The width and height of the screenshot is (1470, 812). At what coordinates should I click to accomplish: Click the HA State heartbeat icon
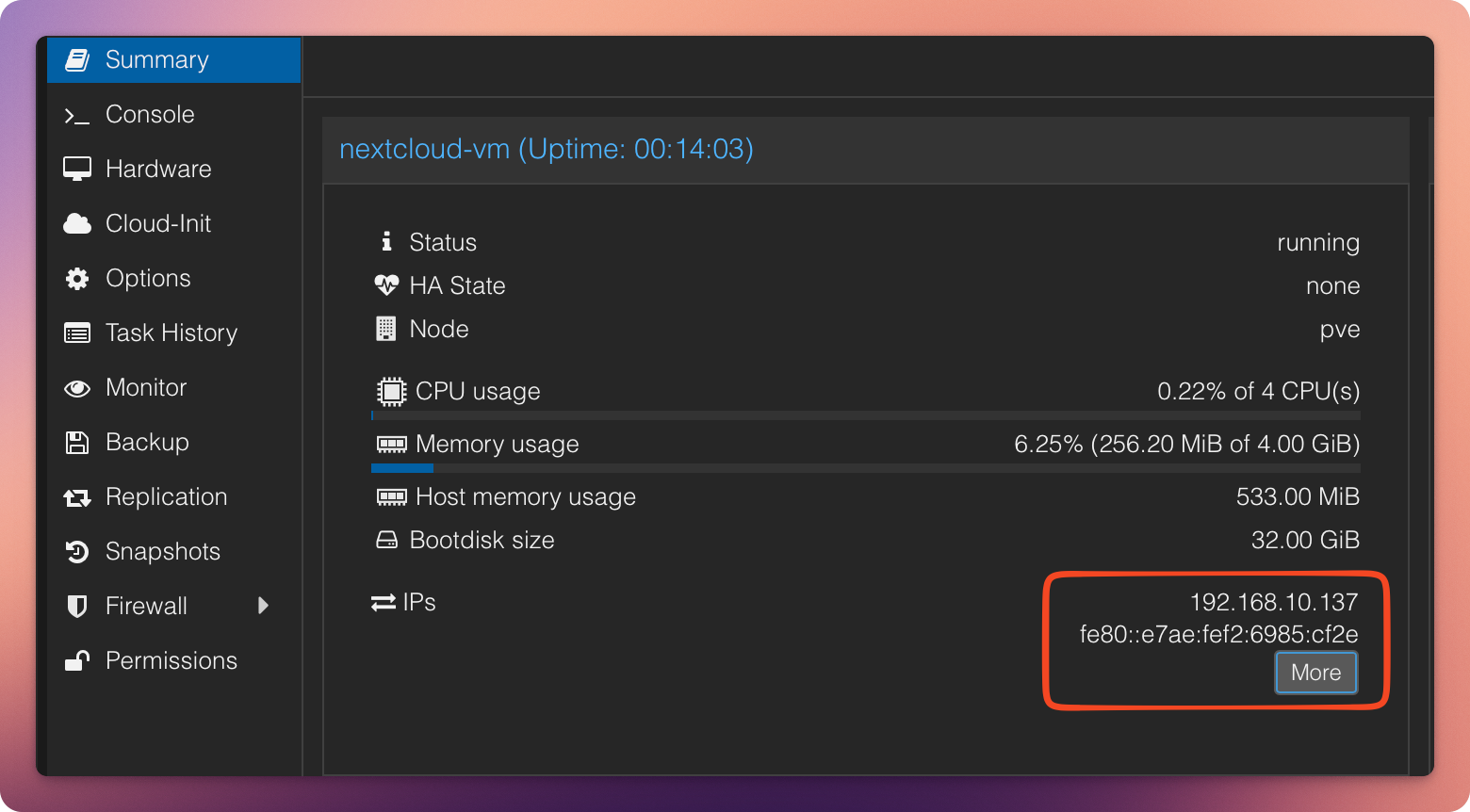386,285
